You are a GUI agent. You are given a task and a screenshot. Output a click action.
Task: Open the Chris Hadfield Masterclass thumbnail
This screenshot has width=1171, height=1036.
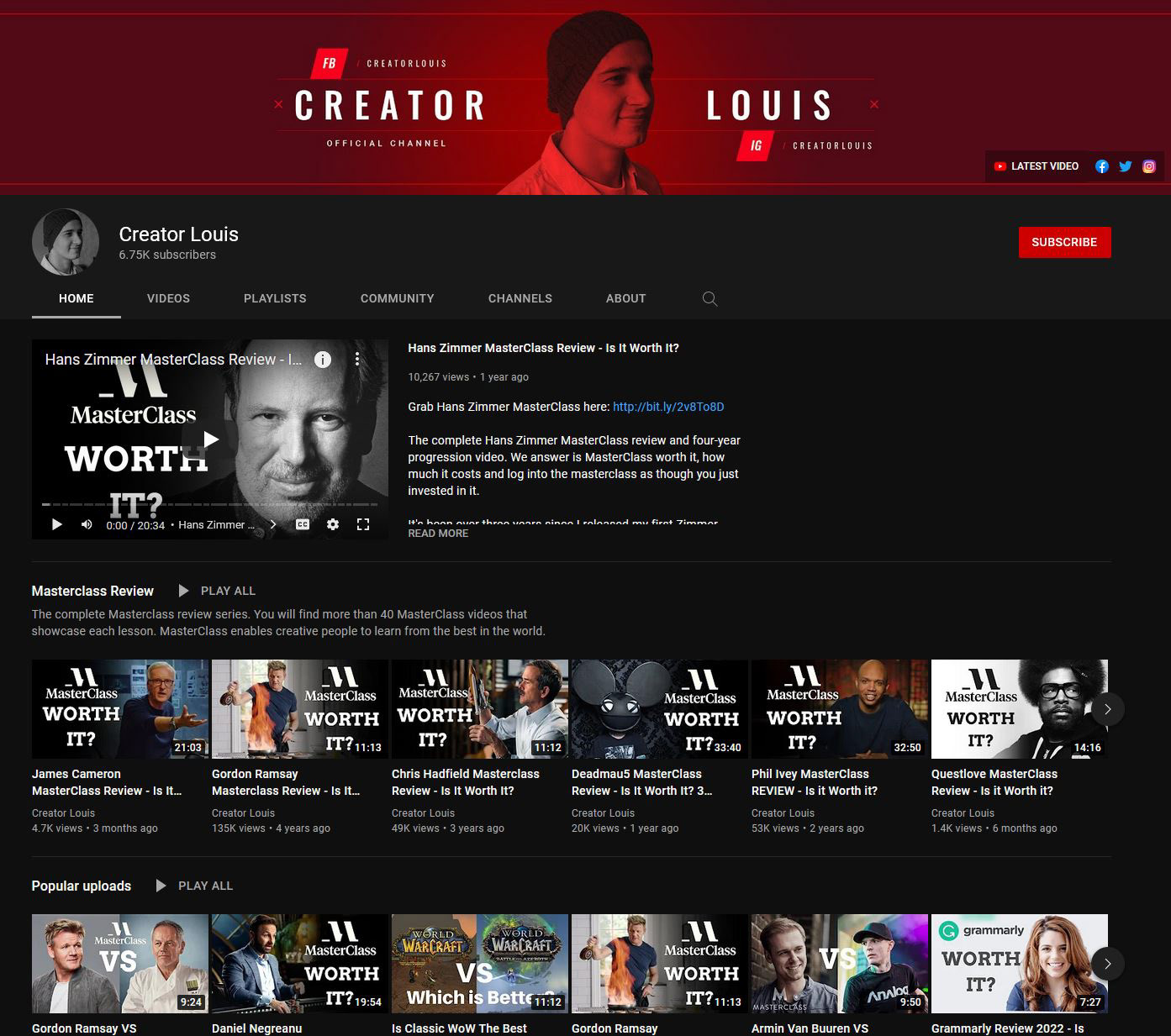(480, 709)
